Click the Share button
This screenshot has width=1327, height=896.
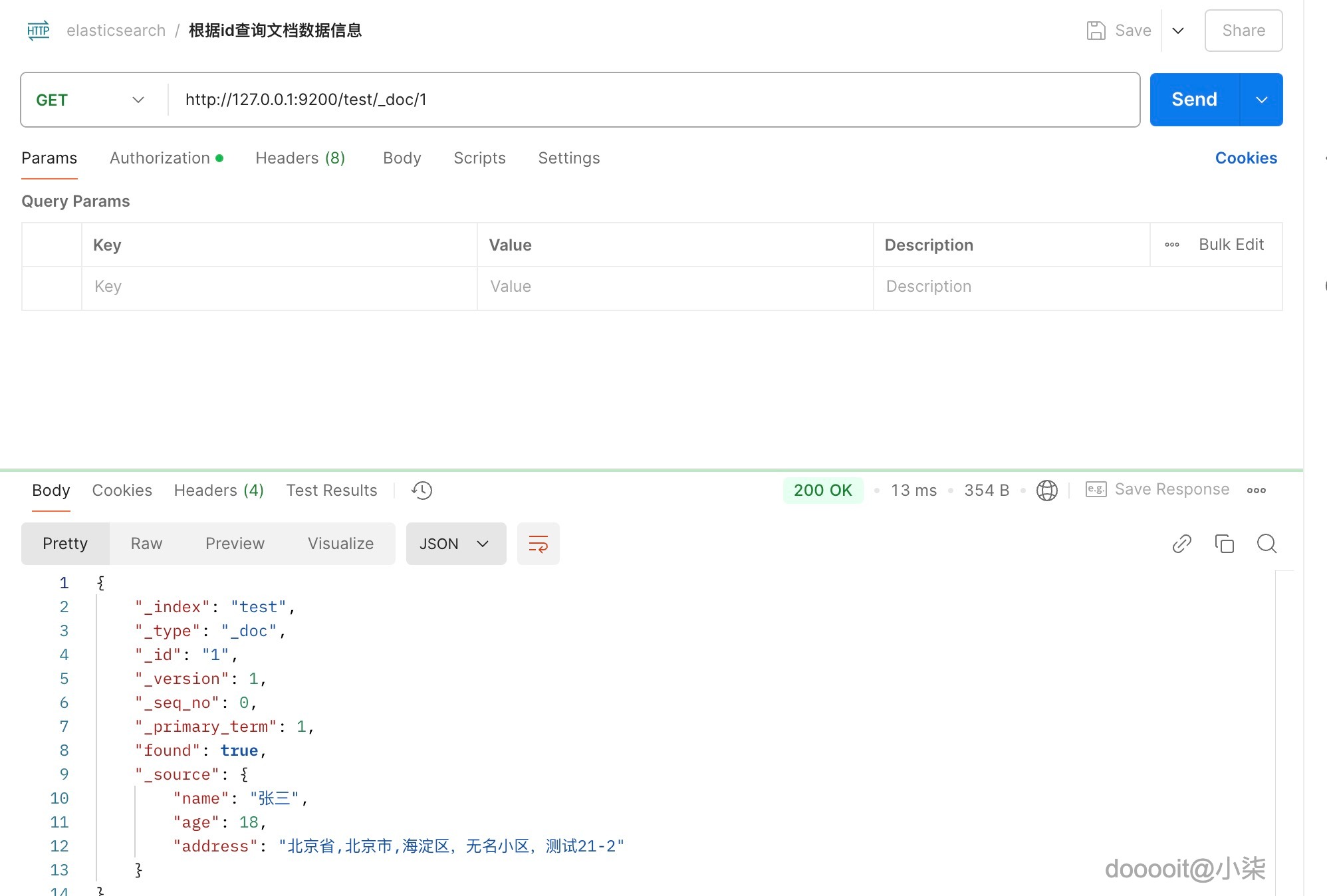pos(1243,31)
